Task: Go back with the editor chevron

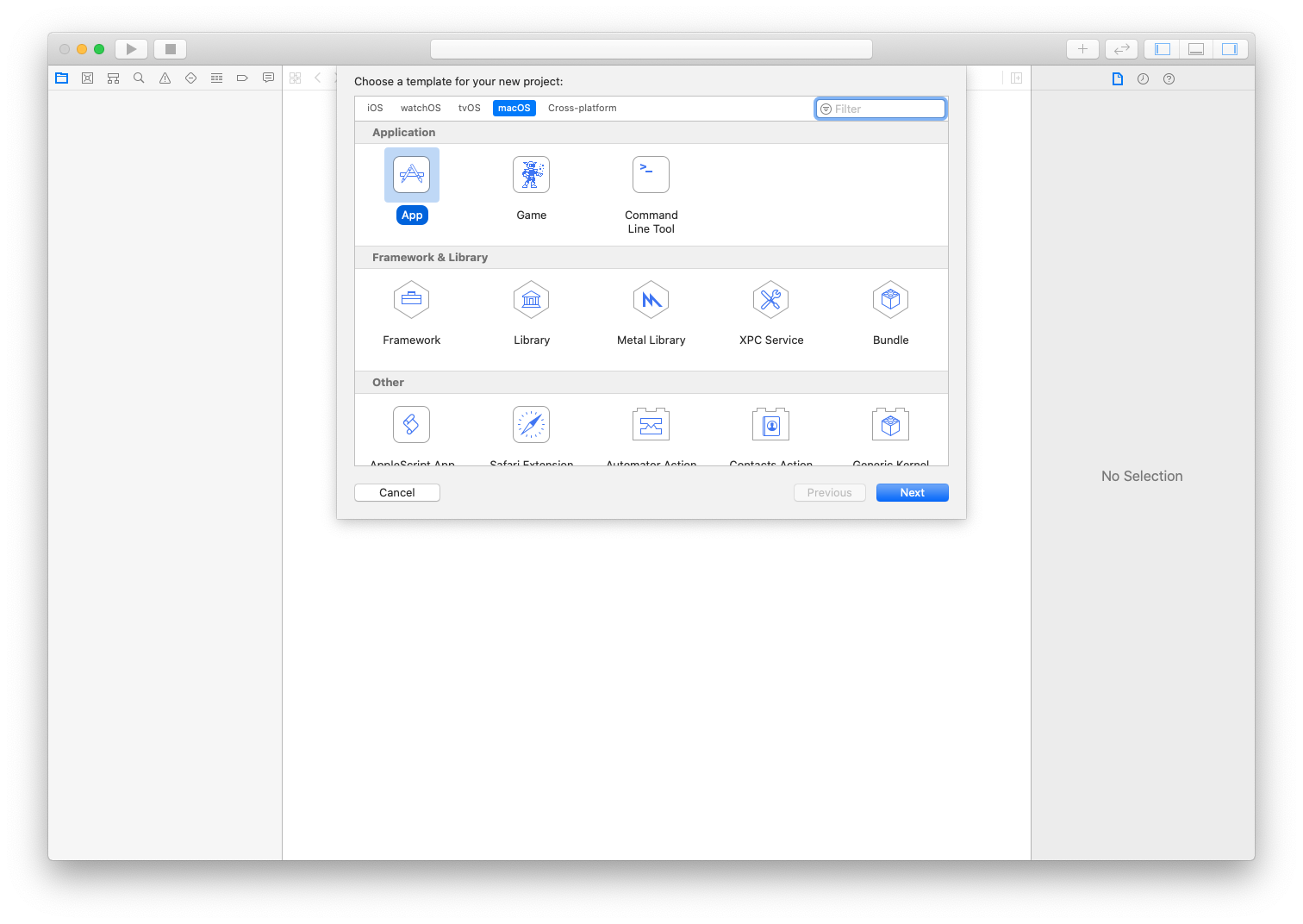Action: pyautogui.click(x=318, y=78)
